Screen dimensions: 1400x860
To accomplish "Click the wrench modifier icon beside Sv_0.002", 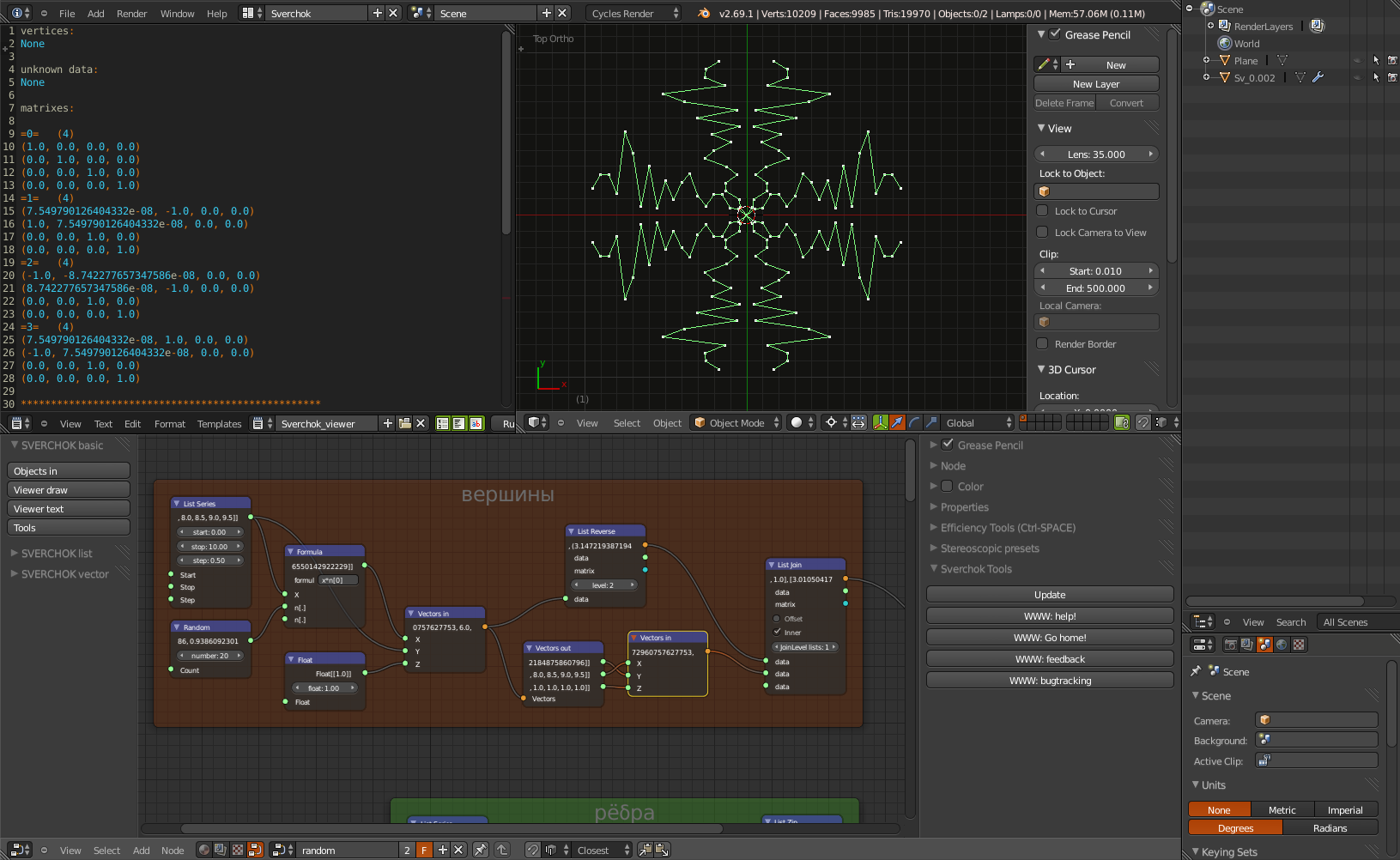I will point(1318,77).
